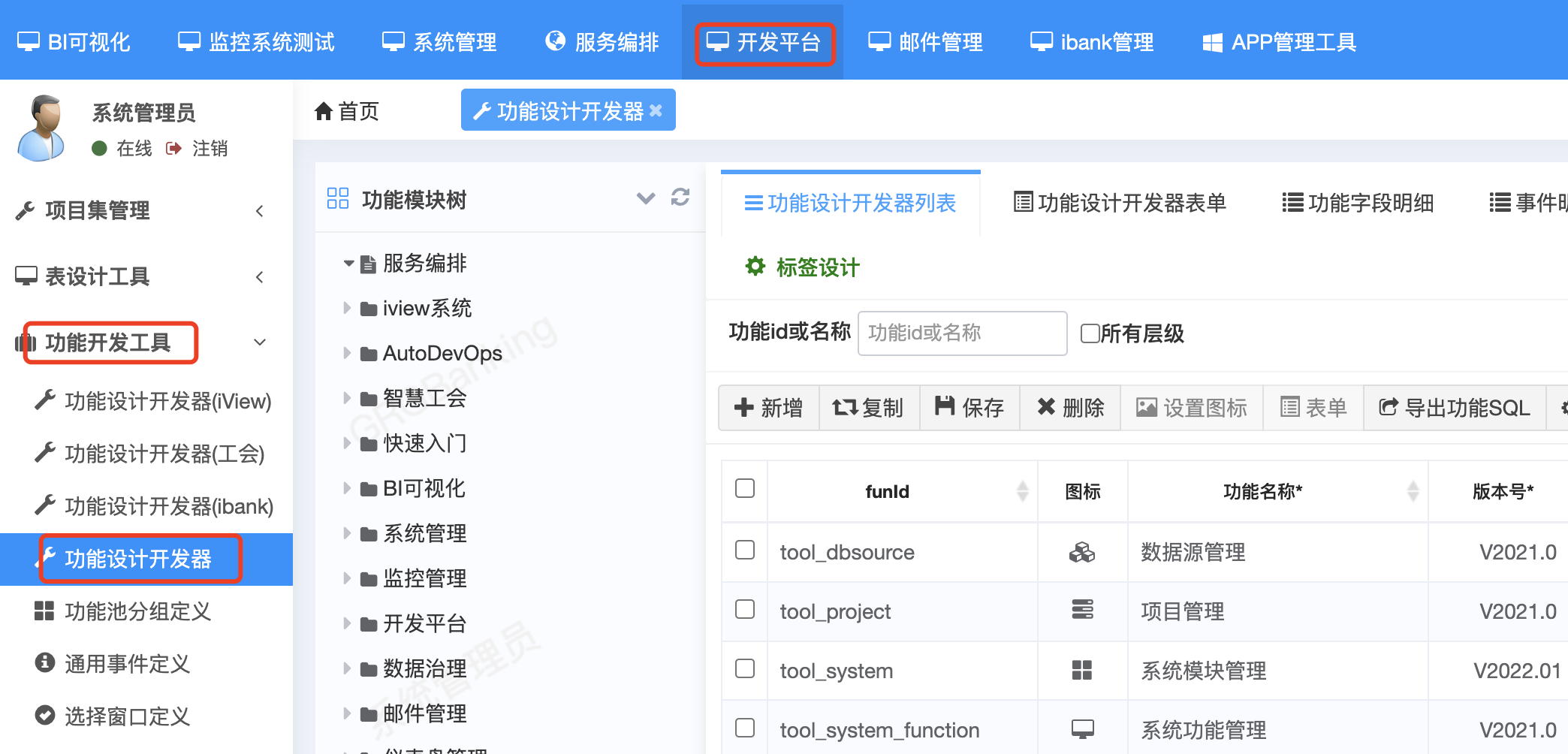The height and width of the screenshot is (754, 1568).
Task: Focus the 功能id或名称 search field
Action: coord(963,333)
